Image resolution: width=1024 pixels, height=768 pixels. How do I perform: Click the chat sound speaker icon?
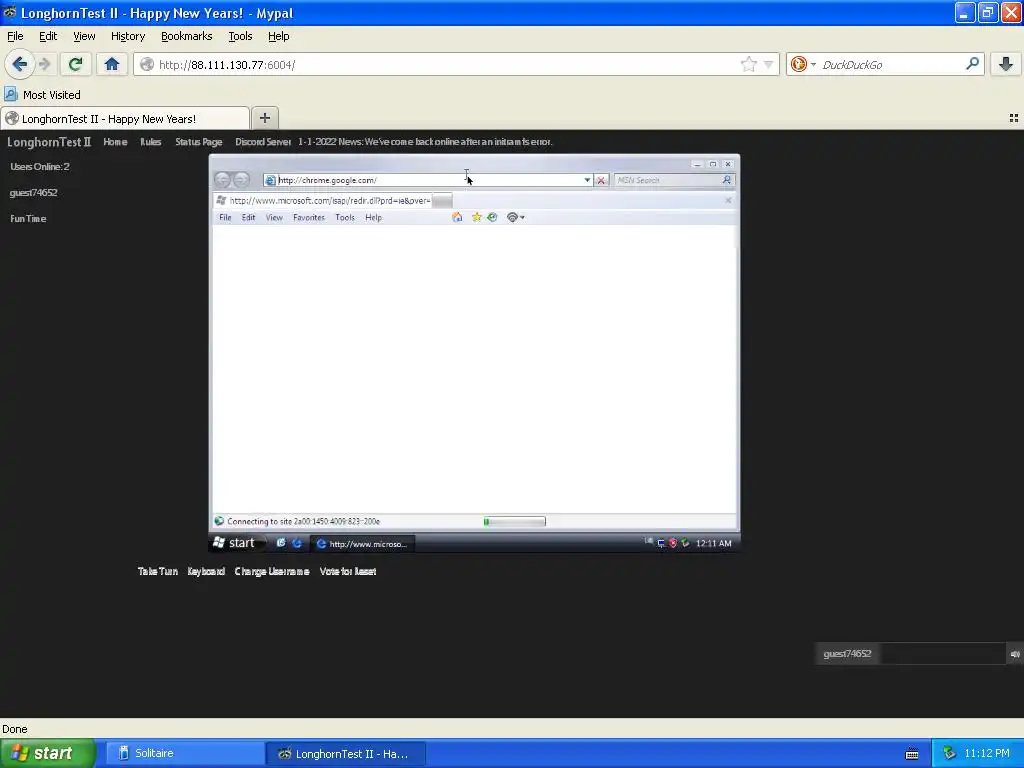1015,654
